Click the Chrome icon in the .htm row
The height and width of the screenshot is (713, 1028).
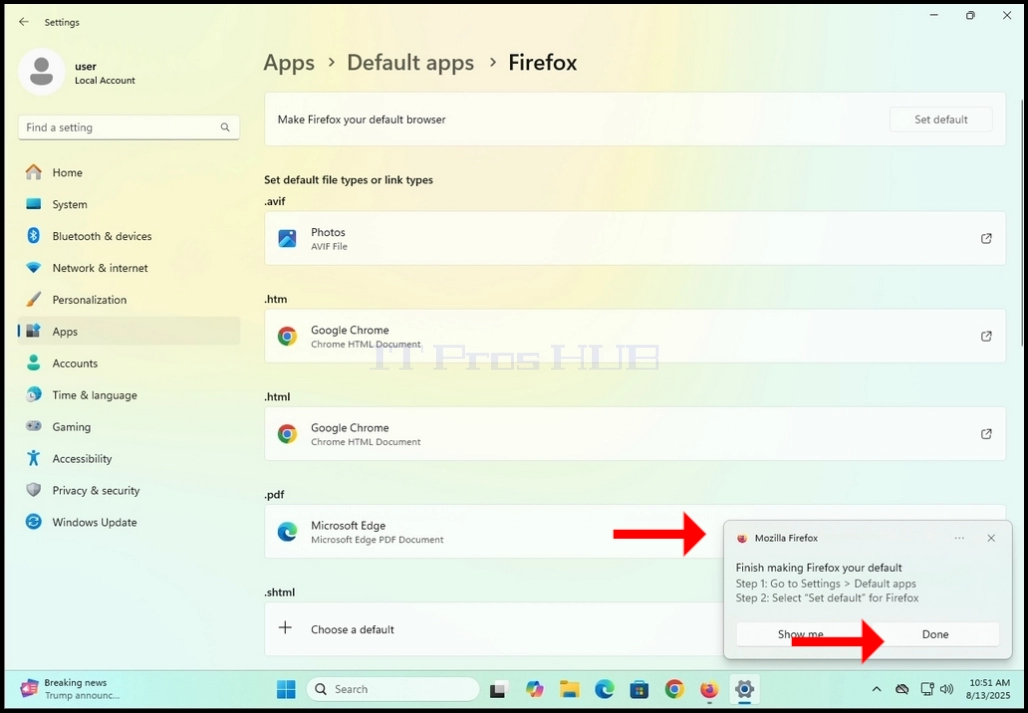click(287, 336)
